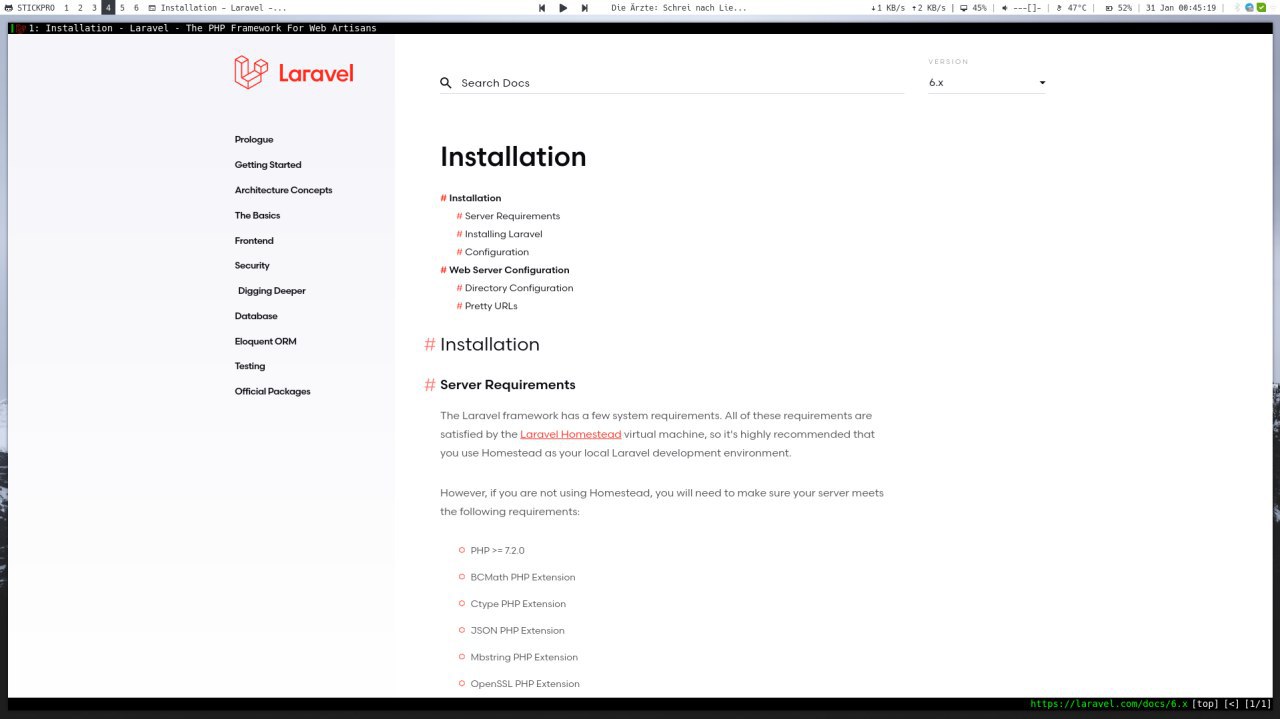Screen dimensions: 1280x719
Task: Click the now playing song title
Action: click(x=679, y=8)
